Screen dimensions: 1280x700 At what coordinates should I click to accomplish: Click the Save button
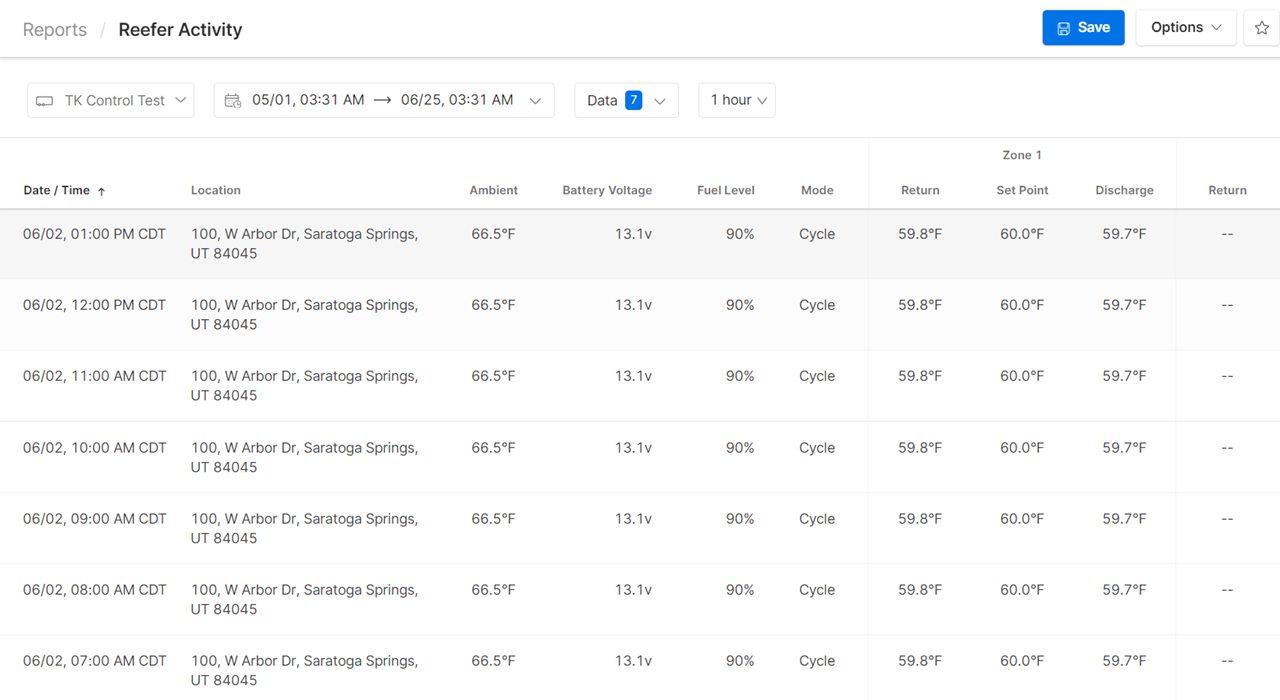click(1083, 28)
